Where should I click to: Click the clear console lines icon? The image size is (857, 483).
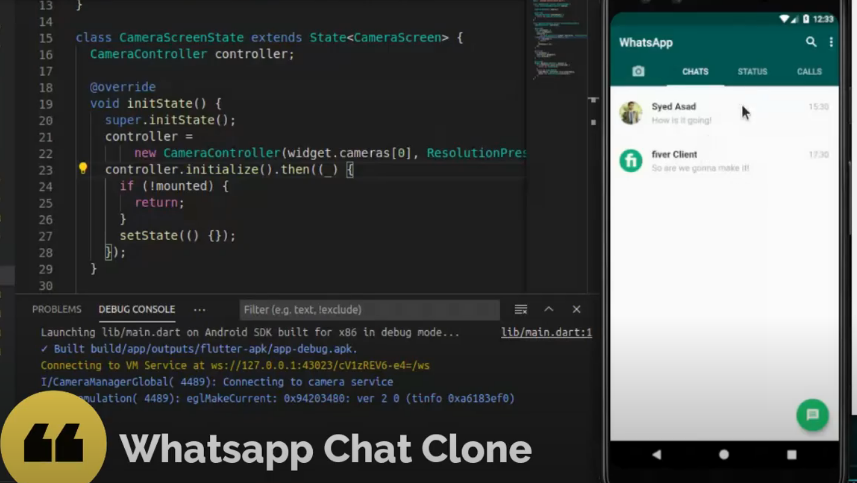tap(521, 310)
